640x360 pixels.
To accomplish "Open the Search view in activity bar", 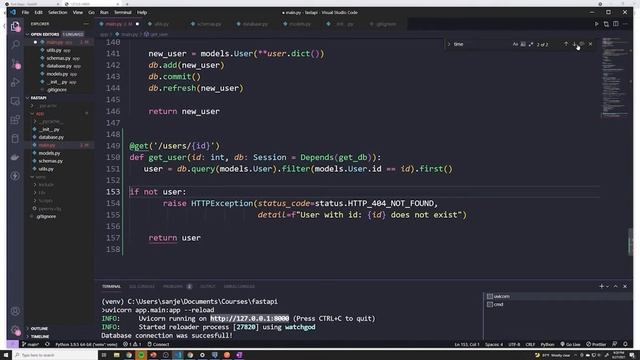I will click(16, 44).
